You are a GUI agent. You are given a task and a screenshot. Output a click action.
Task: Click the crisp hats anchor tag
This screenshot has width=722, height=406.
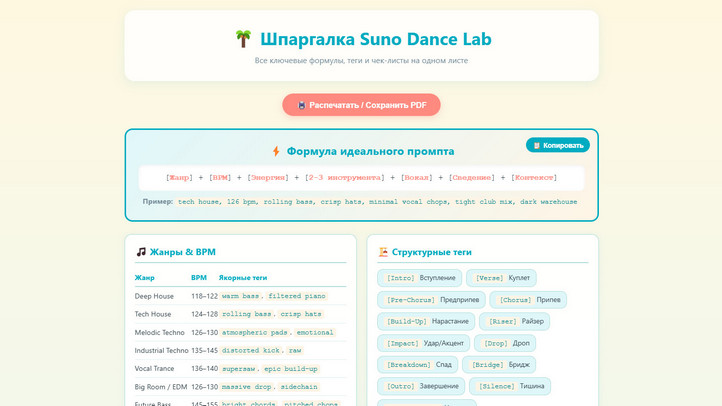(301, 314)
